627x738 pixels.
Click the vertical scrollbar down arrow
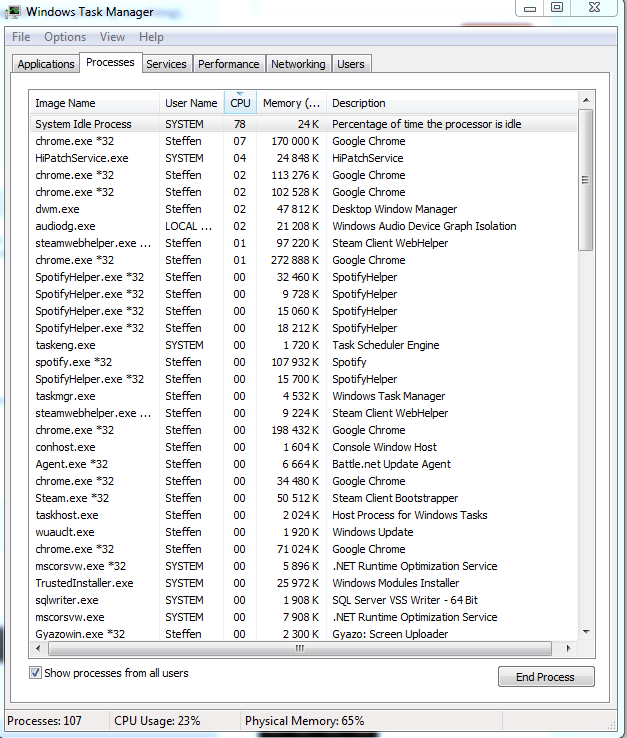tap(586, 632)
